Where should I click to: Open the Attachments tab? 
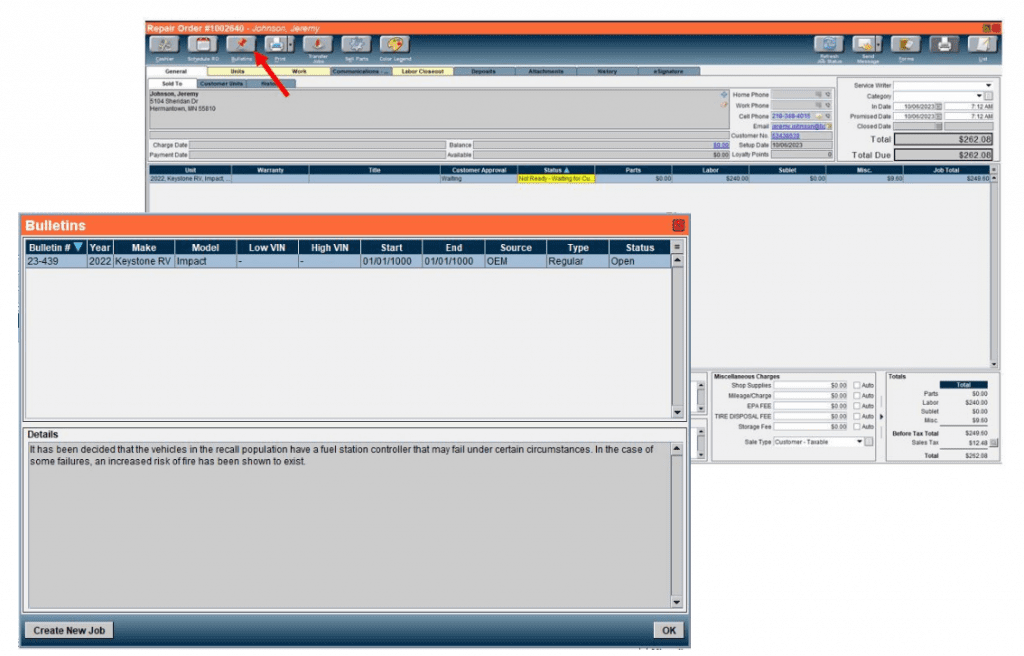pos(546,72)
